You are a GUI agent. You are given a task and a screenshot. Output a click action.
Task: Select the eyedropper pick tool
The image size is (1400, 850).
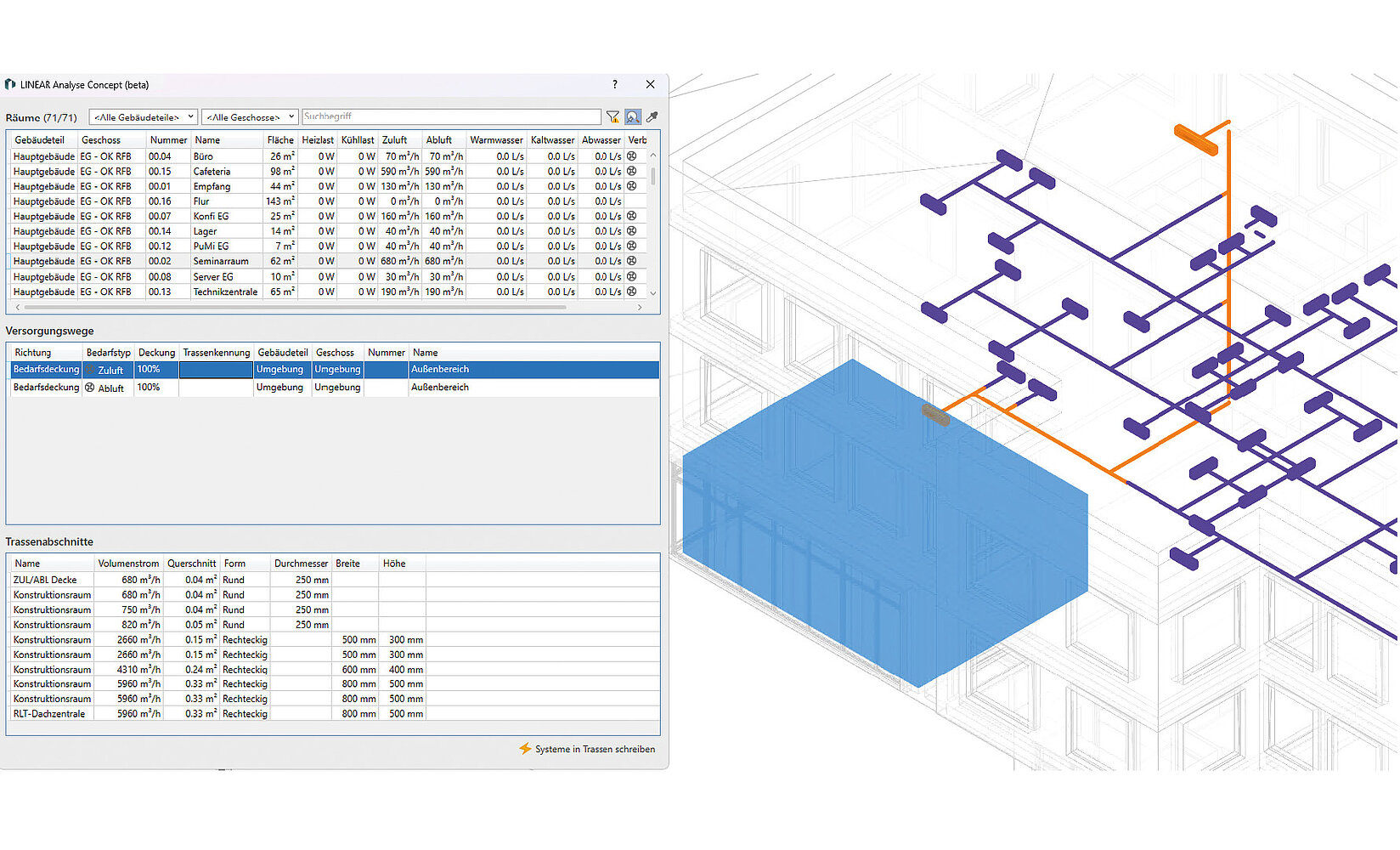[x=652, y=117]
